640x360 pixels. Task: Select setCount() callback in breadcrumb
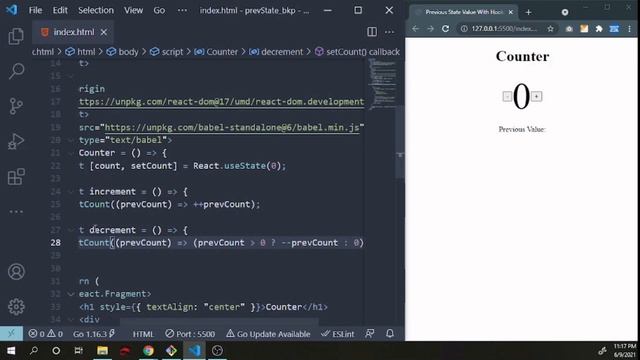click(357, 52)
